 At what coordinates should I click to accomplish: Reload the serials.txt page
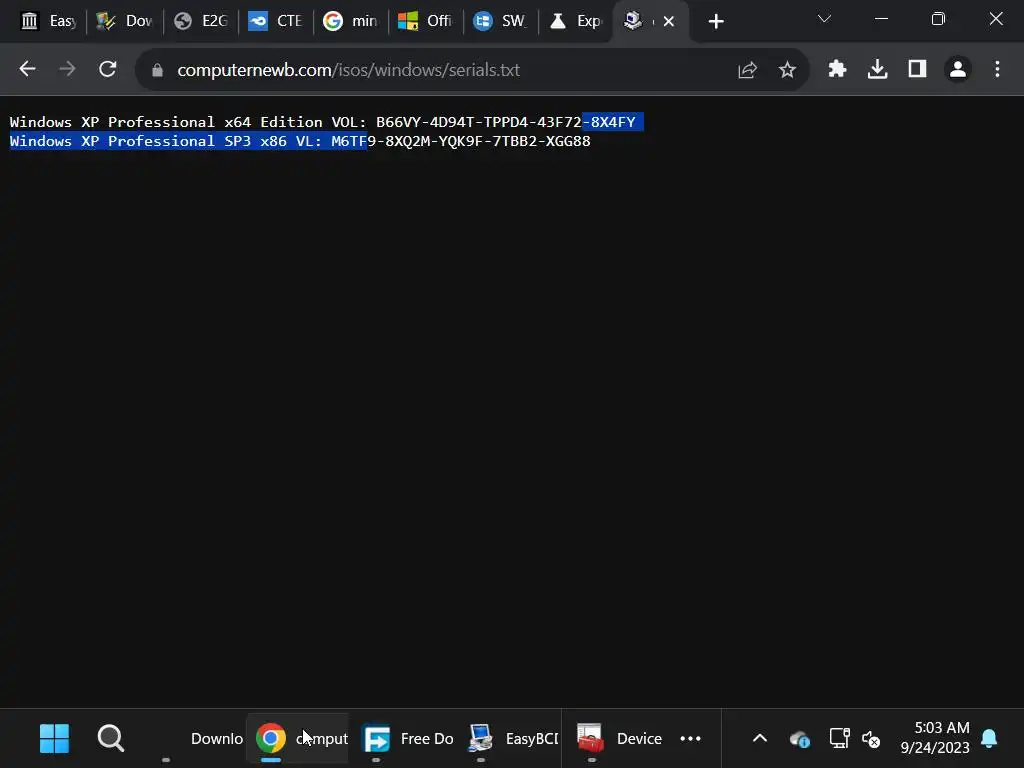click(108, 69)
